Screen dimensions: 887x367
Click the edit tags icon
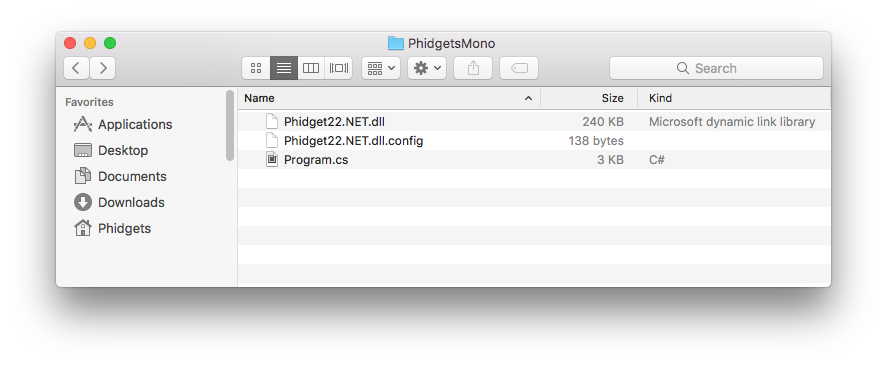tap(519, 68)
